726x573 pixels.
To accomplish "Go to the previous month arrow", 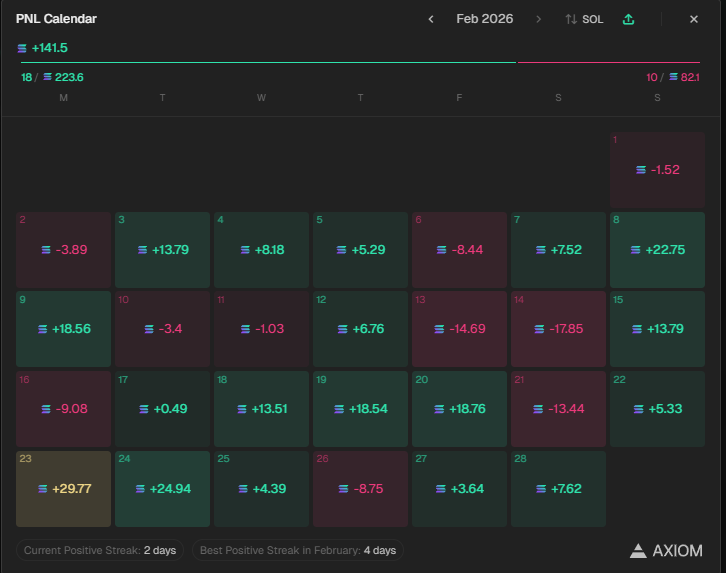I will pyautogui.click(x=431, y=19).
